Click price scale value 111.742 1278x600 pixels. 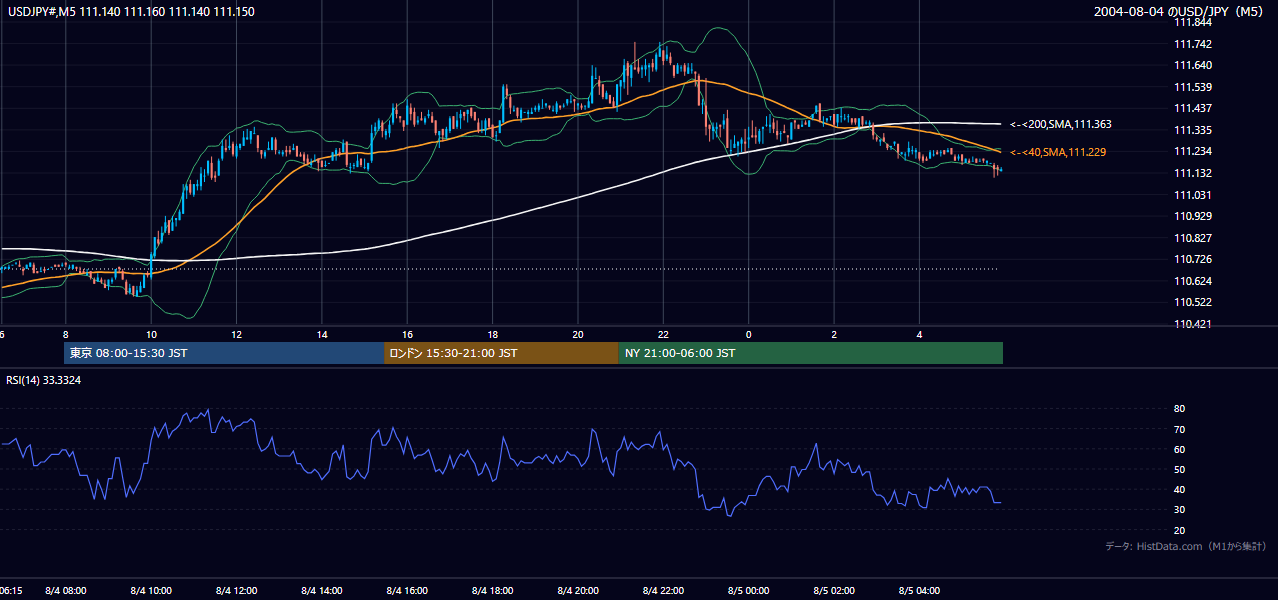tap(1193, 44)
